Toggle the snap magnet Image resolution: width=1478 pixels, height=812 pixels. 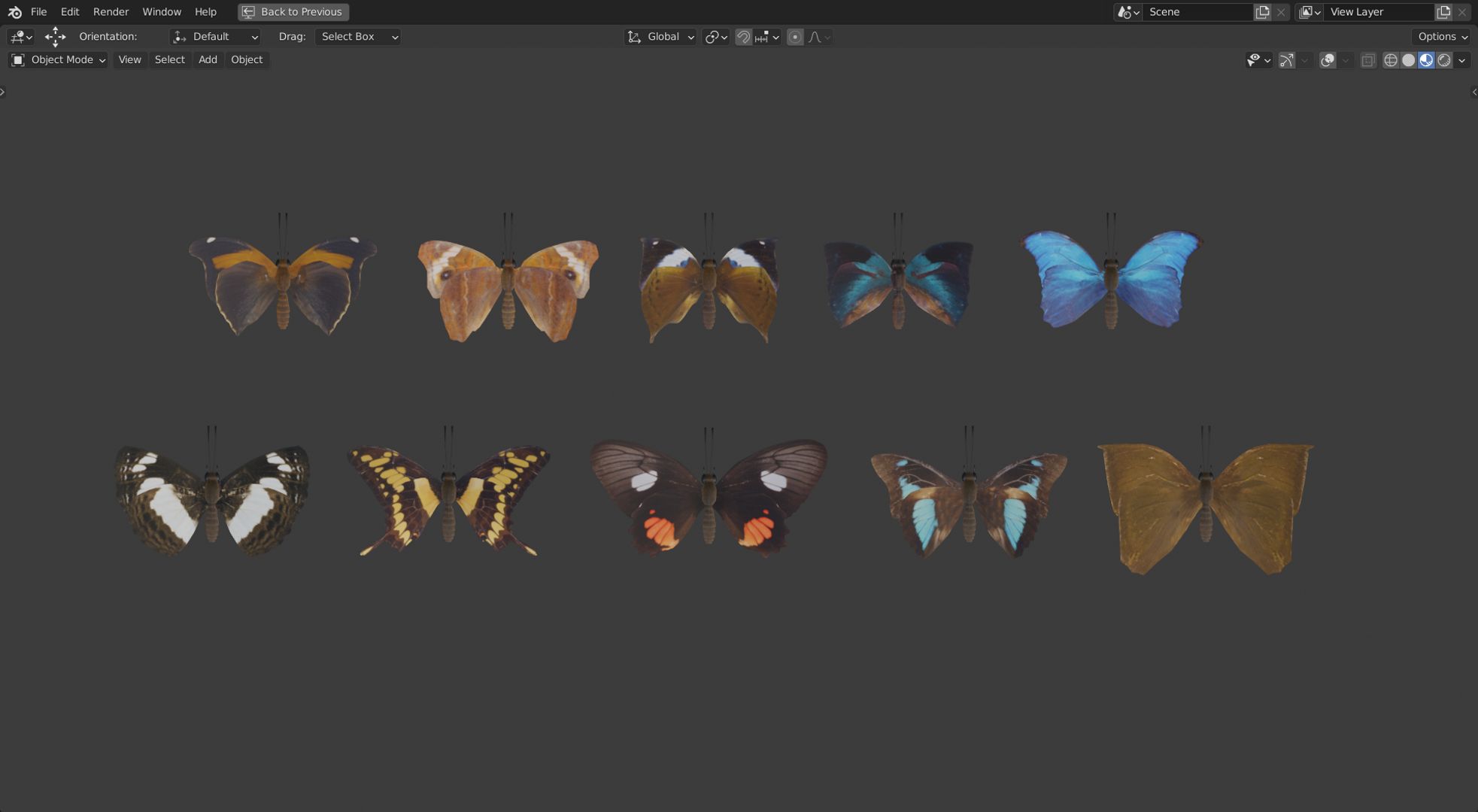coord(743,37)
